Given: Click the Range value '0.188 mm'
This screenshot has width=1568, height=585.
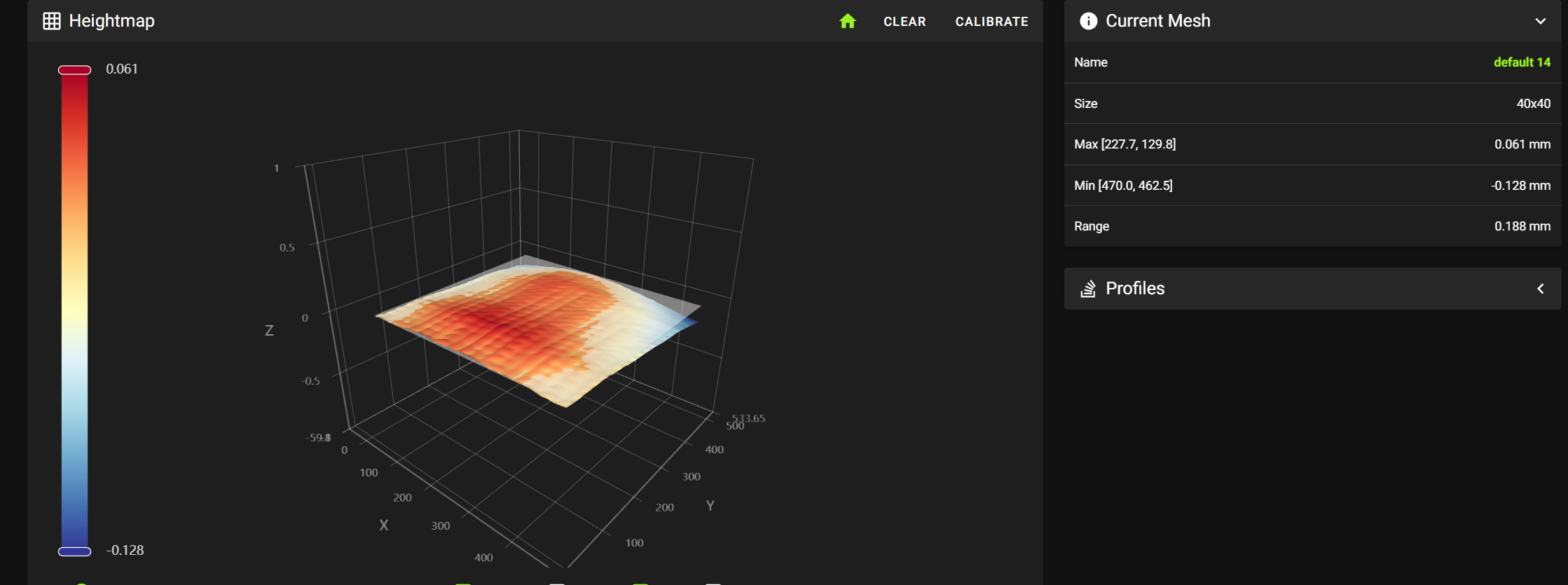Looking at the screenshot, I should [x=1522, y=226].
